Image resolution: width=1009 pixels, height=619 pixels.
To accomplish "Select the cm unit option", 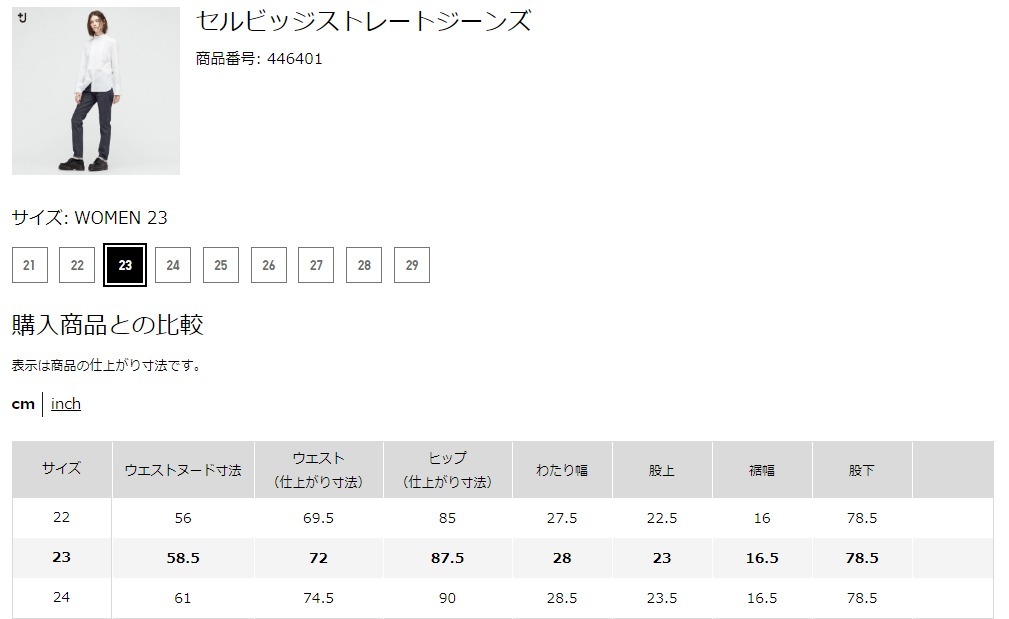I will (23, 404).
